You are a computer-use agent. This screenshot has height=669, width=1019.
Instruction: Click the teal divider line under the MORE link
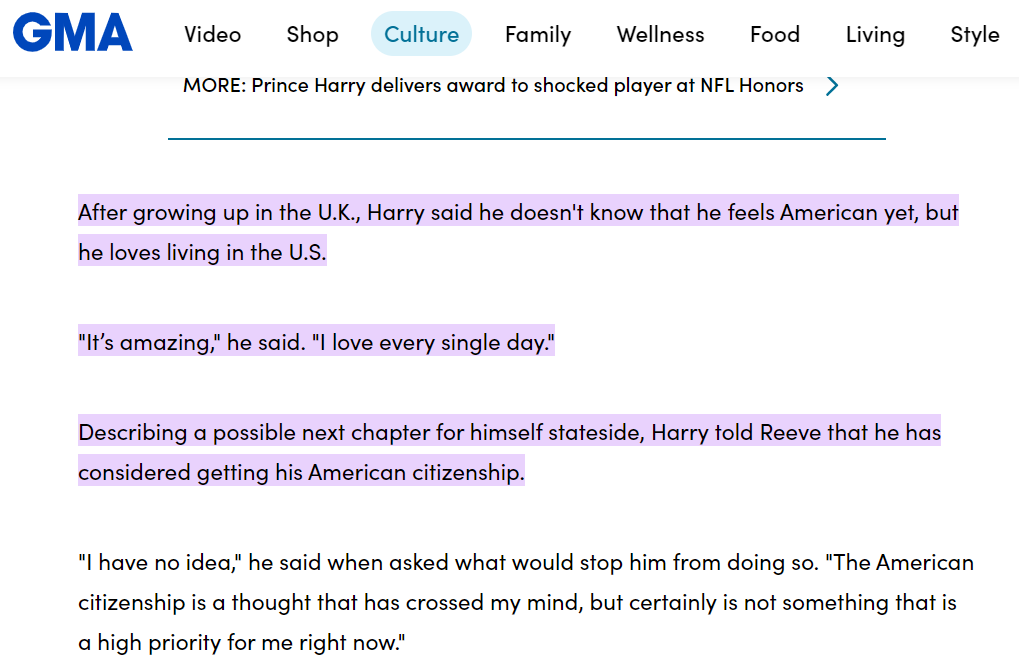pyautogui.click(x=526, y=139)
